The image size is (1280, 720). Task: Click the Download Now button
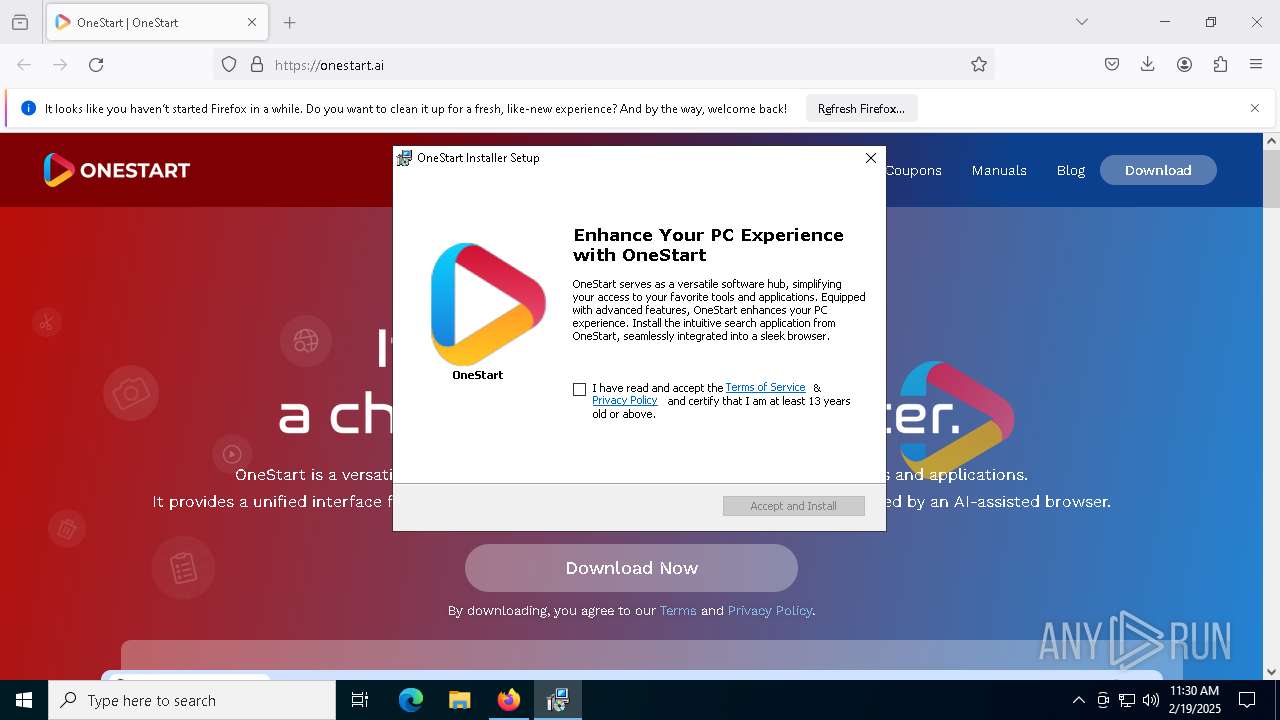coord(631,568)
